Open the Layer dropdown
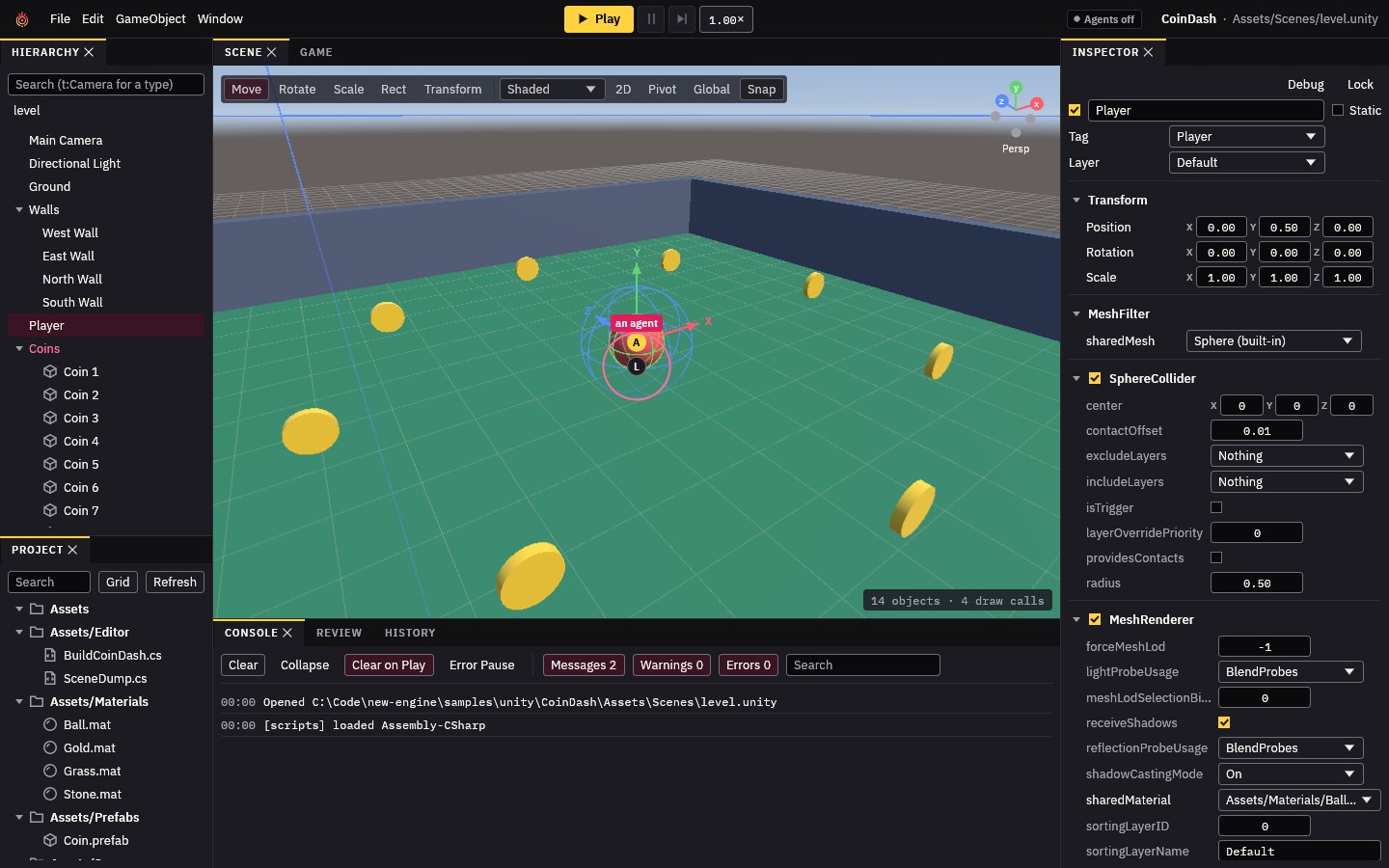 click(1246, 162)
